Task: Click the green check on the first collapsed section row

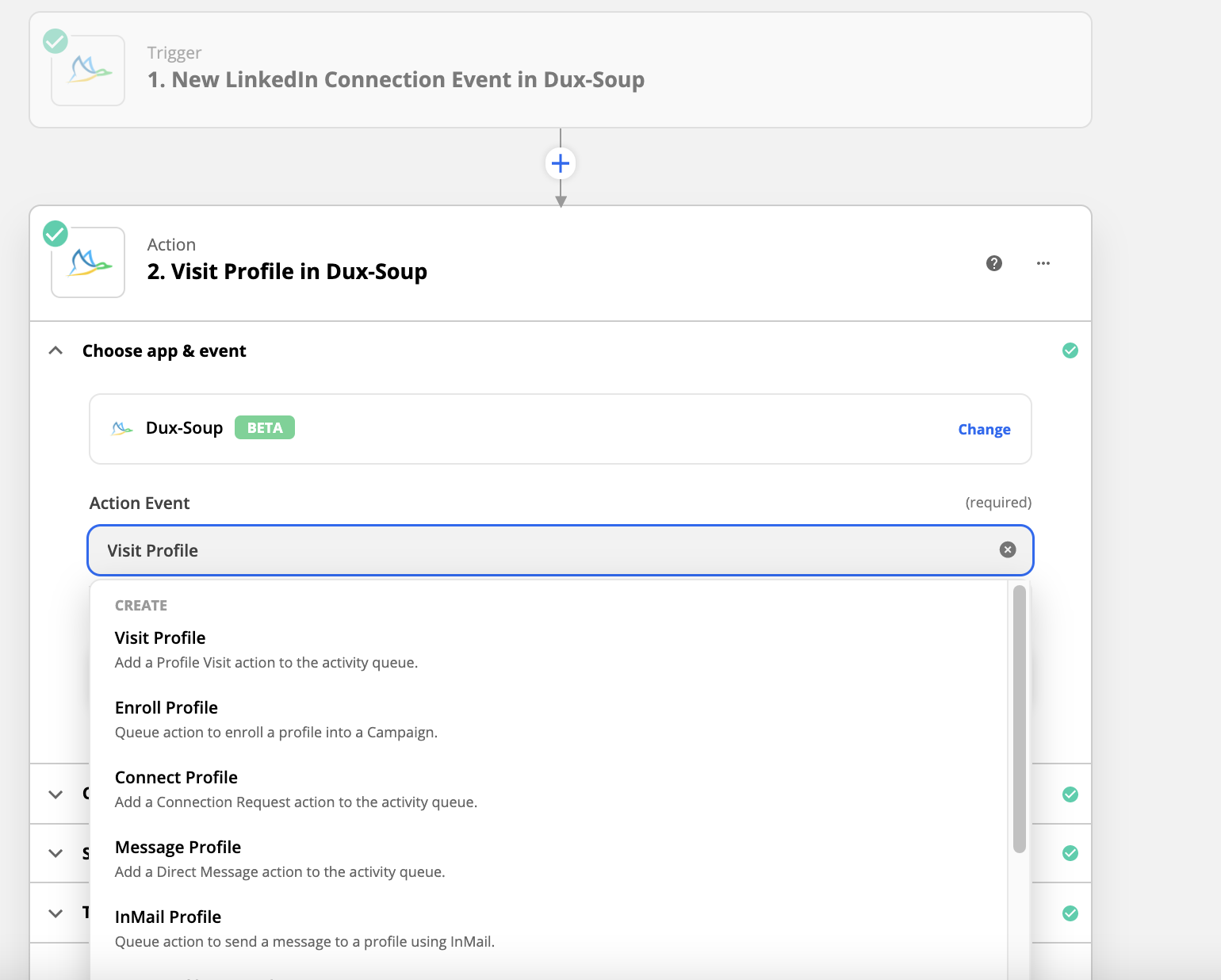Action: [x=1070, y=794]
